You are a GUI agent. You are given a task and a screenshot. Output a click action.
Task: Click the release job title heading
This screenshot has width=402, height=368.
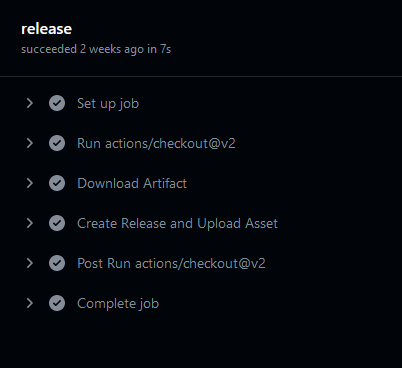coord(46,29)
